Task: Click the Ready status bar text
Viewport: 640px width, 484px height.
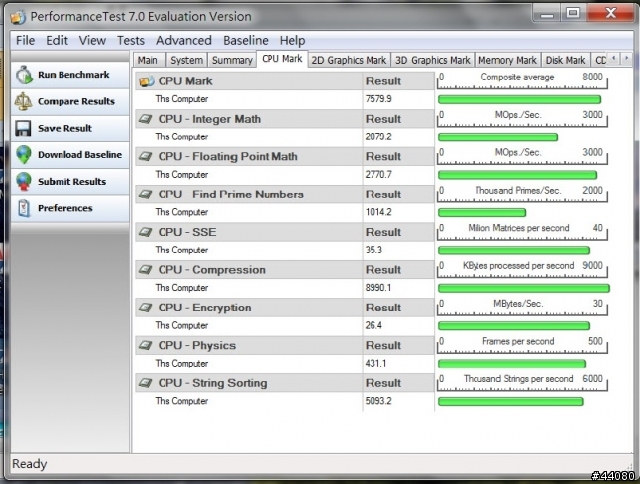Action: point(30,464)
